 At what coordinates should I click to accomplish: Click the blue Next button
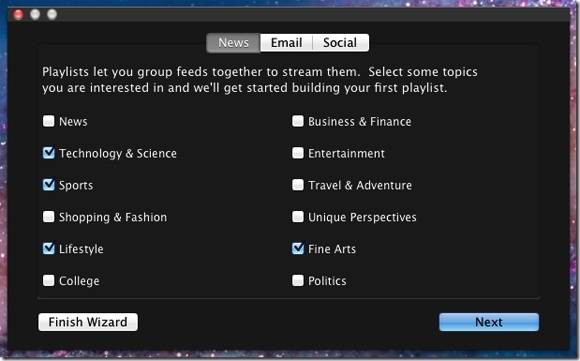pos(489,322)
